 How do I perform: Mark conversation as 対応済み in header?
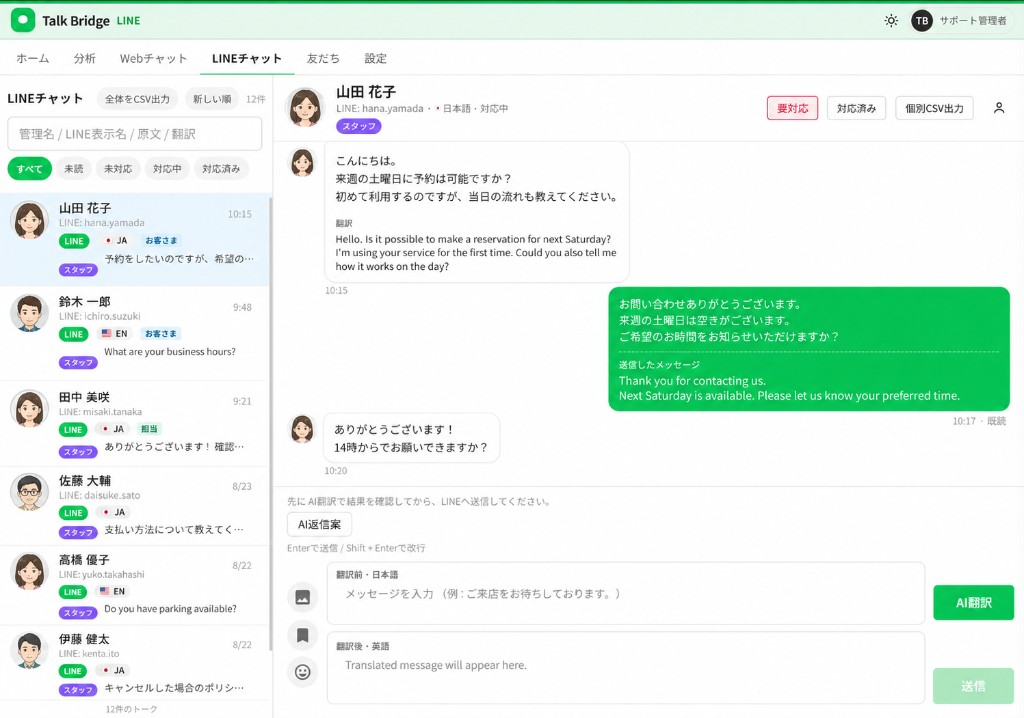[x=856, y=108]
